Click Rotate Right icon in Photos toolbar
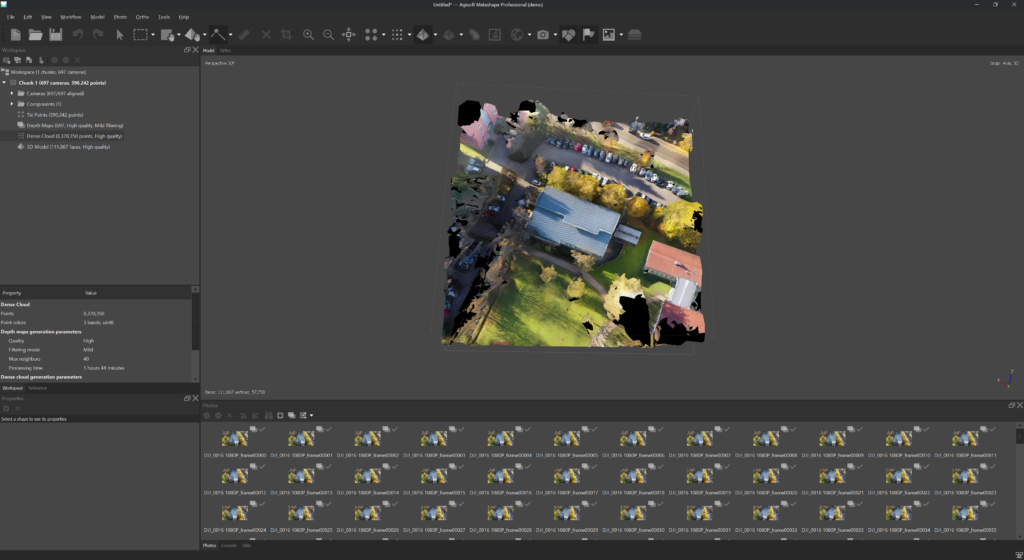 pyautogui.click(x=255, y=415)
